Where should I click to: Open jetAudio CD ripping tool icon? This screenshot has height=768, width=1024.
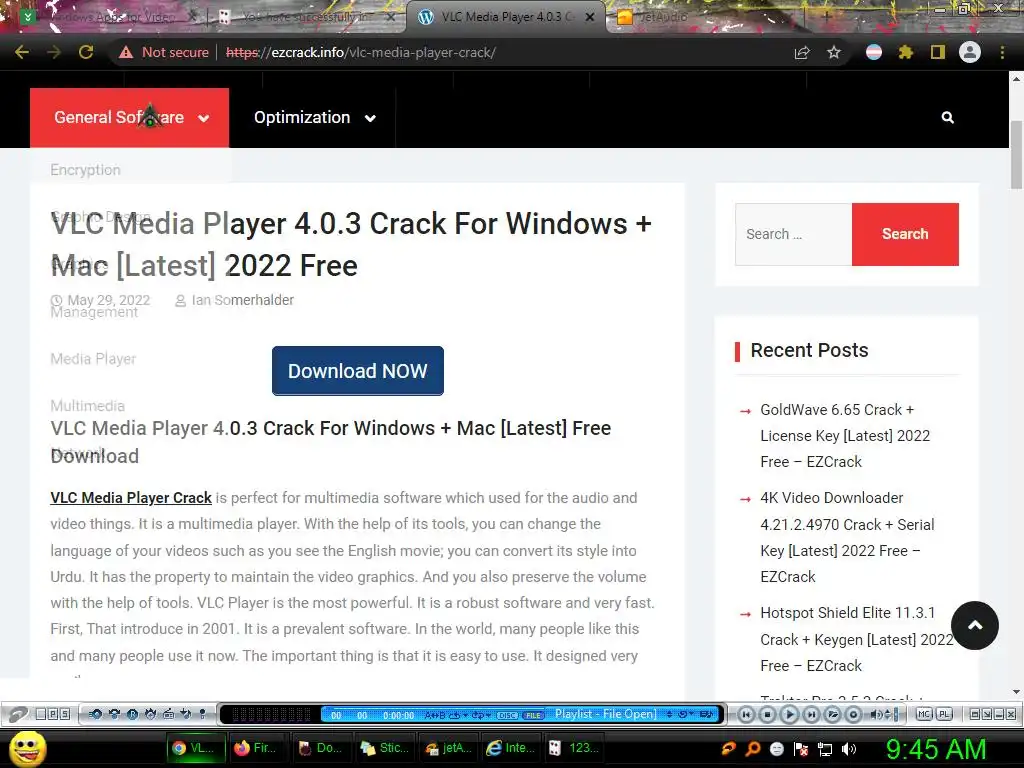pos(95,714)
